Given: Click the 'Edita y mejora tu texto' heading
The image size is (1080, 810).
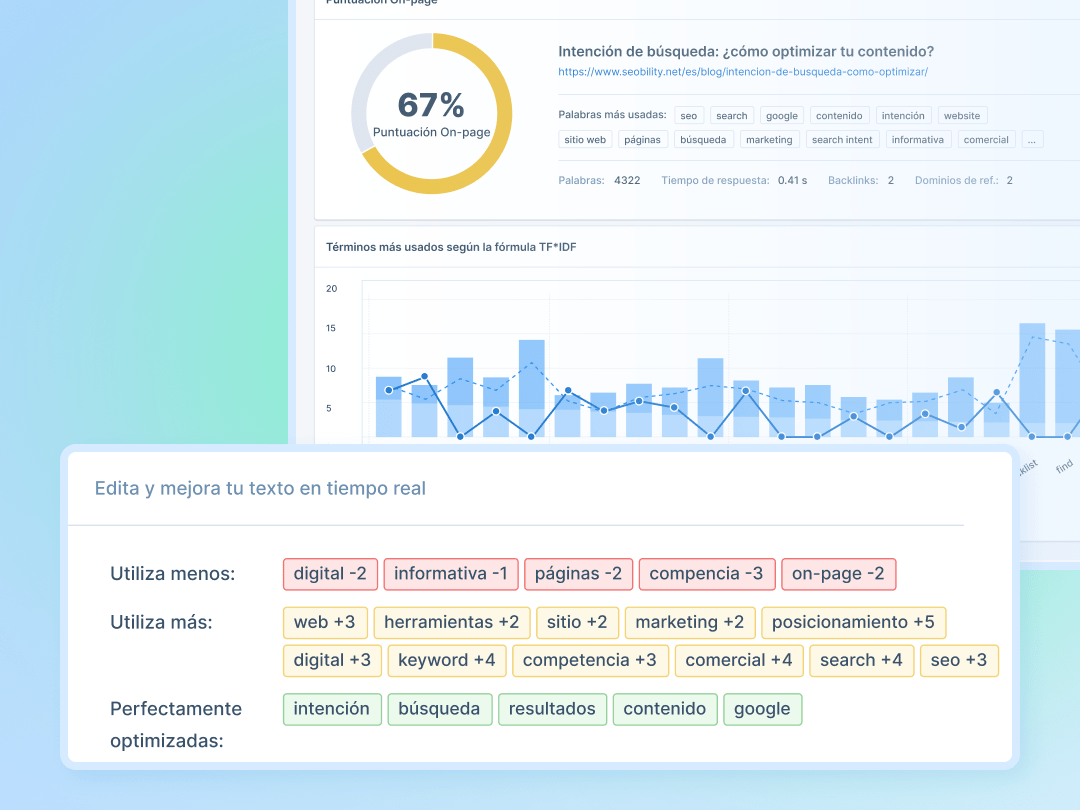Looking at the screenshot, I should [x=260, y=489].
